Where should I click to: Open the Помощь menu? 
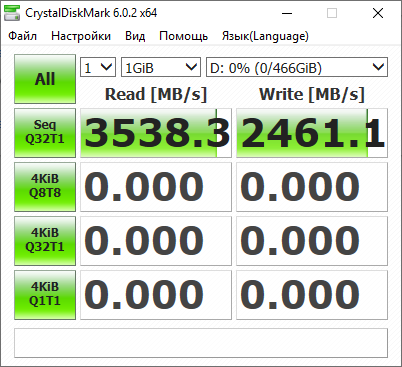click(183, 36)
